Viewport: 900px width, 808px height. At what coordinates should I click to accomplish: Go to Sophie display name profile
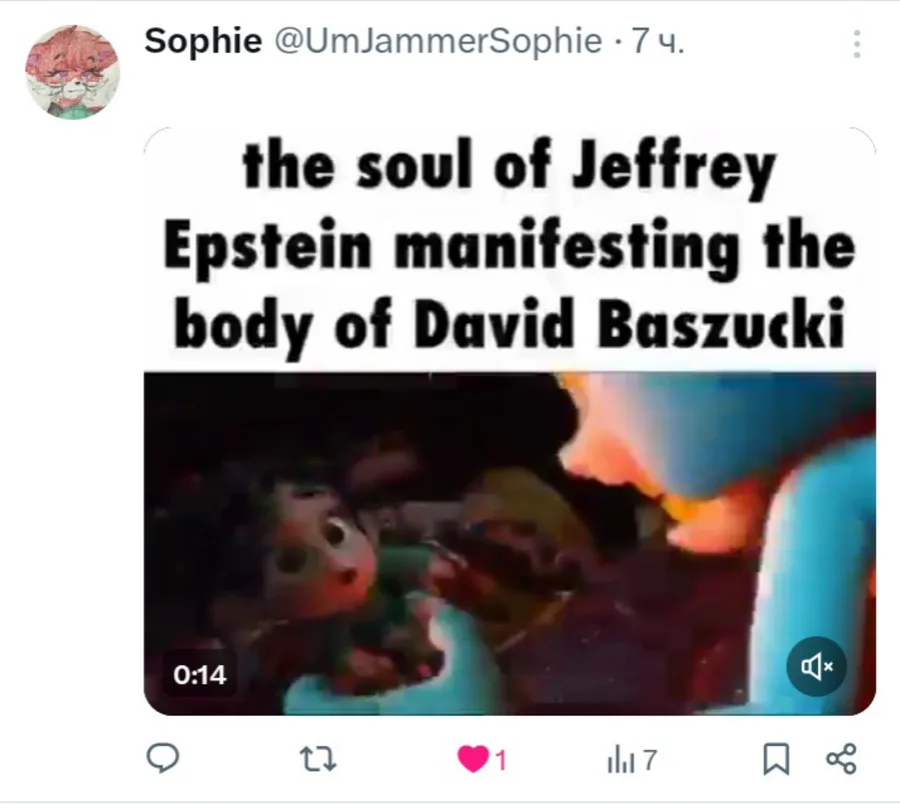point(203,41)
